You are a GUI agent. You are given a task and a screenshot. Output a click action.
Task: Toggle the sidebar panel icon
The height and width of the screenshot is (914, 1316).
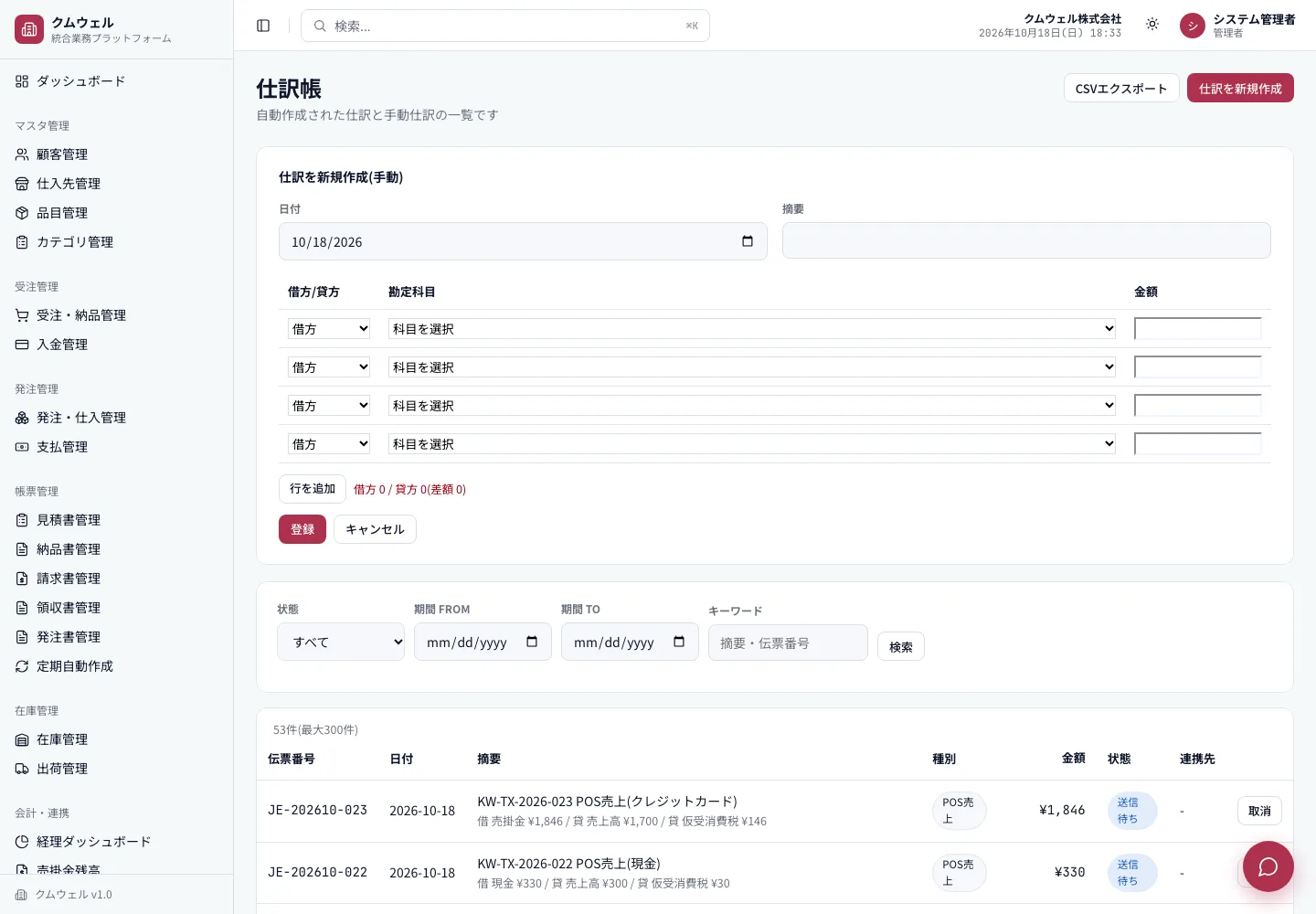[263, 26]
